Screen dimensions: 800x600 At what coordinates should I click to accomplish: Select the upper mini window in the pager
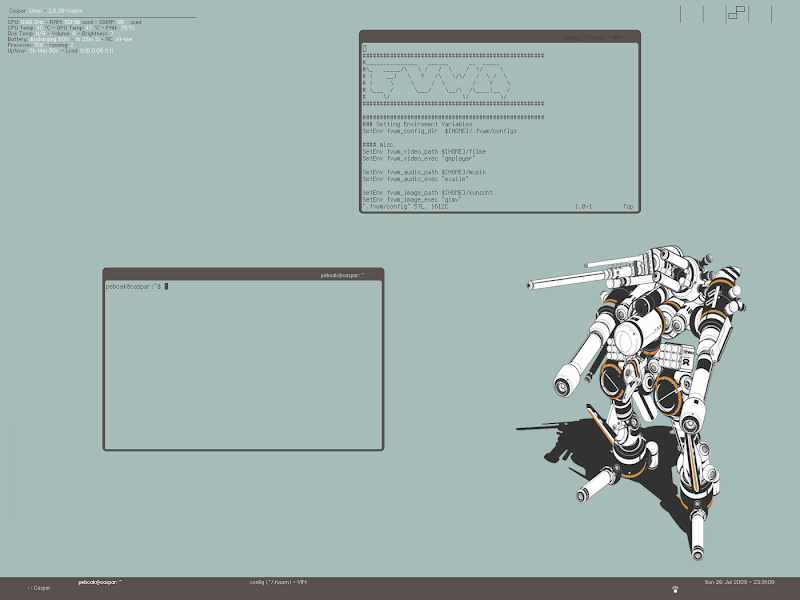pyautogui.click(x=741, y=9)
